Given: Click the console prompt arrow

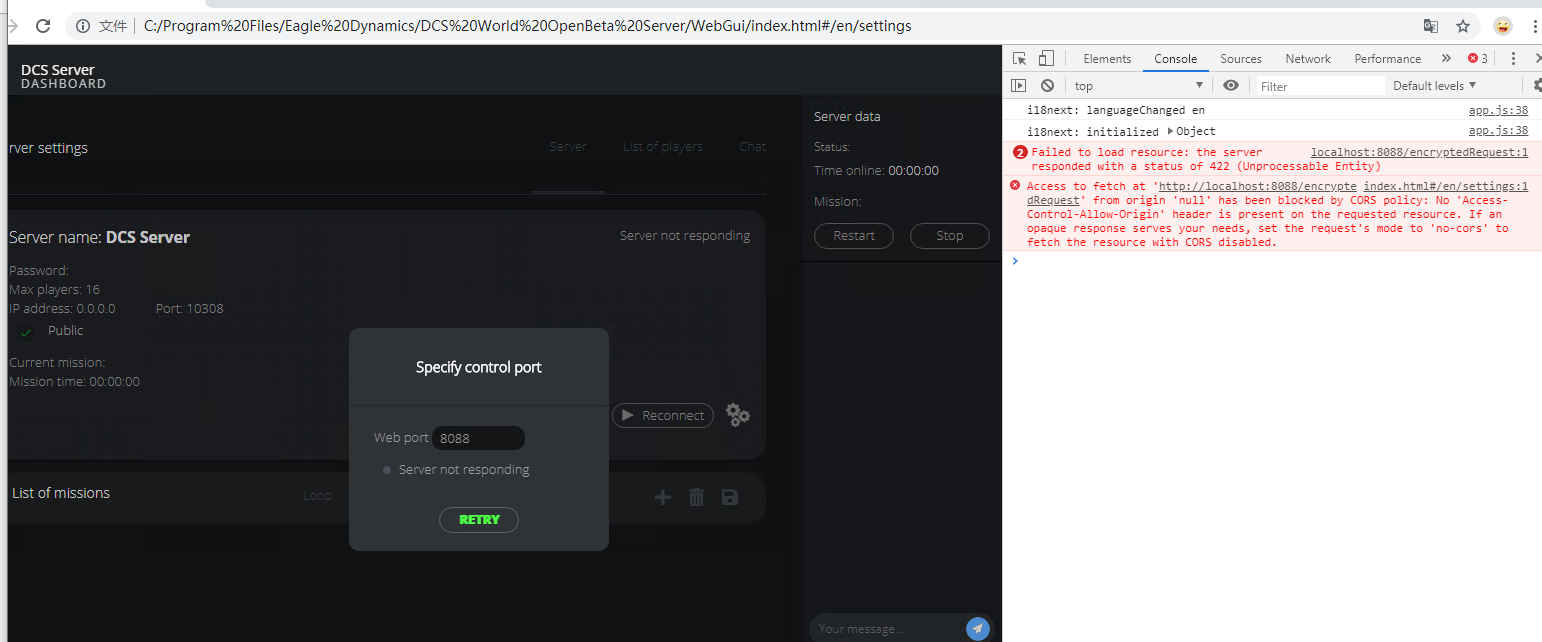Looking at the screenshot, I should [1015, 261].
